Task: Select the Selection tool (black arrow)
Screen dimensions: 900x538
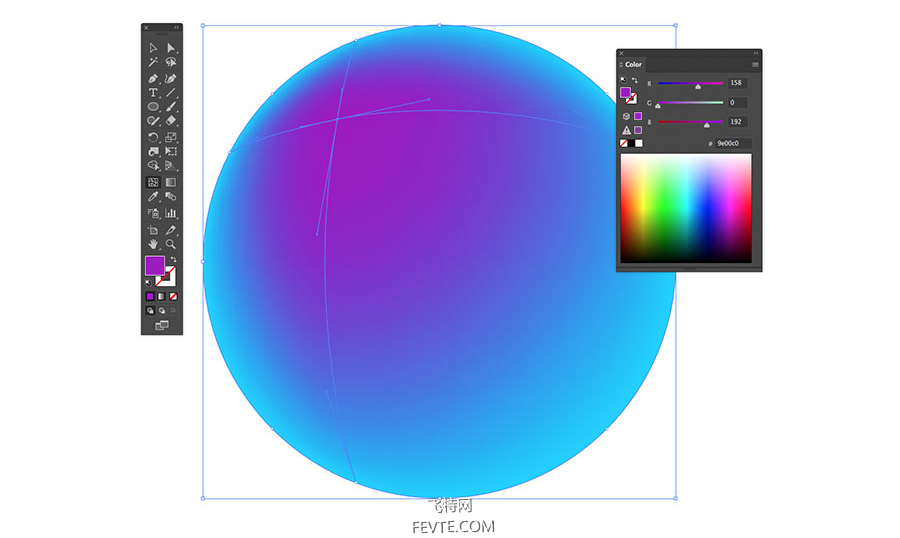Action: pos(153,48)
